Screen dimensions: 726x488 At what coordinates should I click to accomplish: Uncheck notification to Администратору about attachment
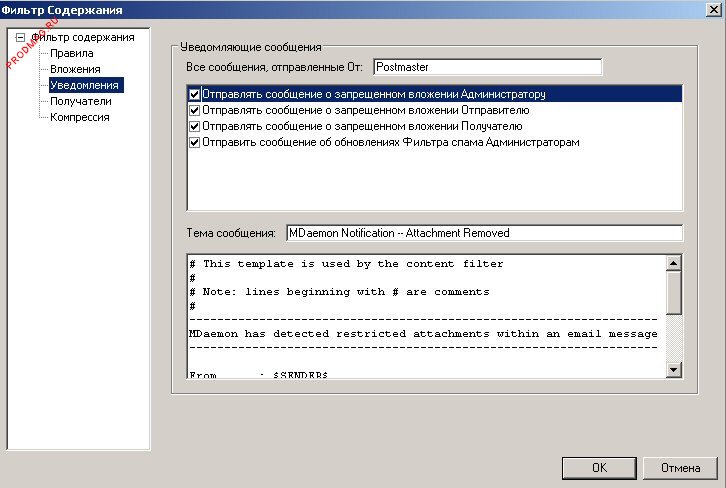click(195, 95)
